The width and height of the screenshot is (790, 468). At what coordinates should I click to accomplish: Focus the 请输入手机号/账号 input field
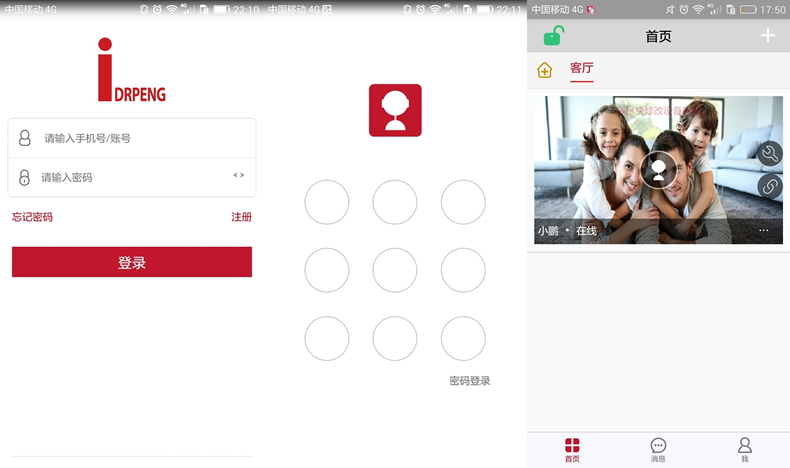[x=140, y=138]
